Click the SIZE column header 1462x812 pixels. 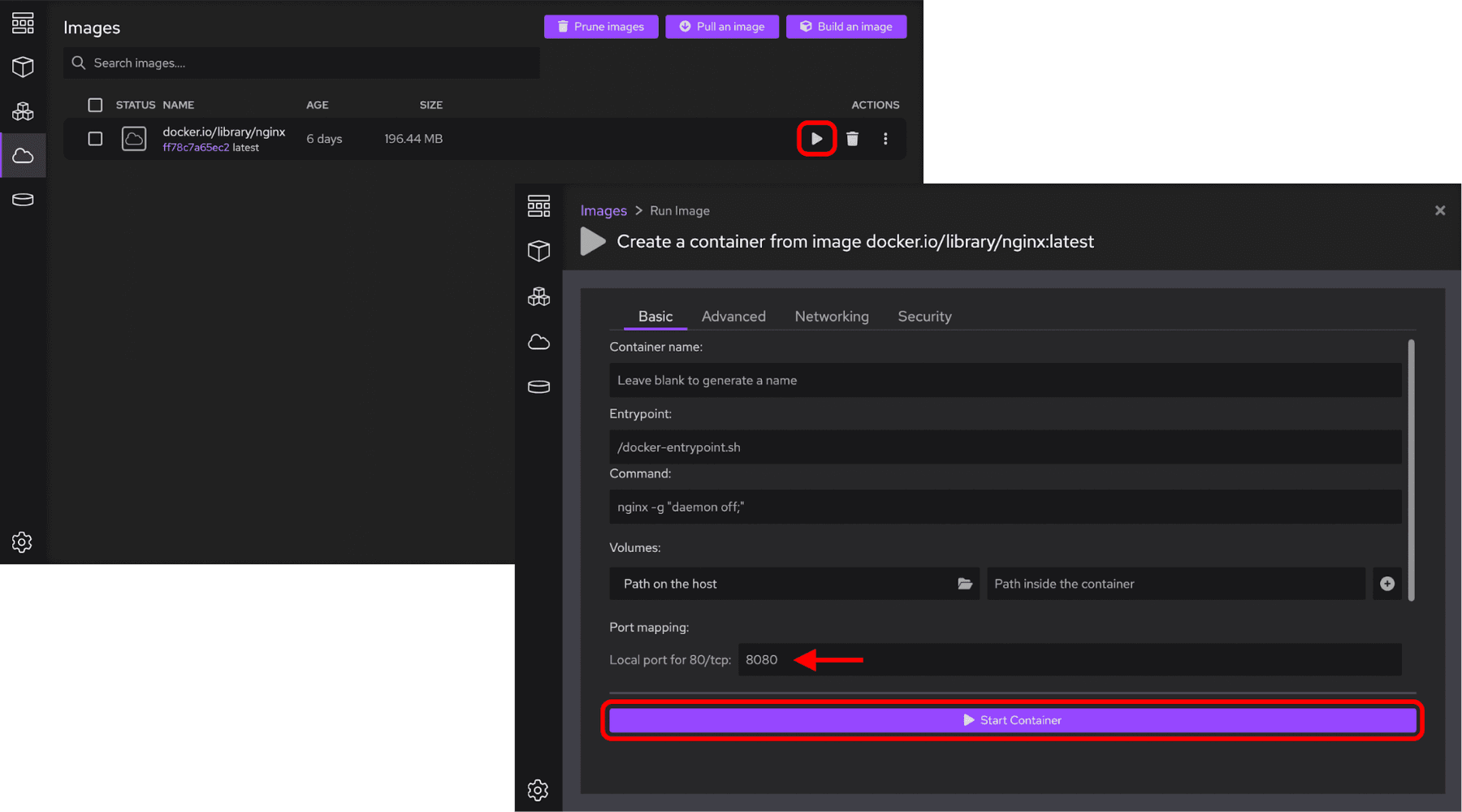(x=431, y=105)
